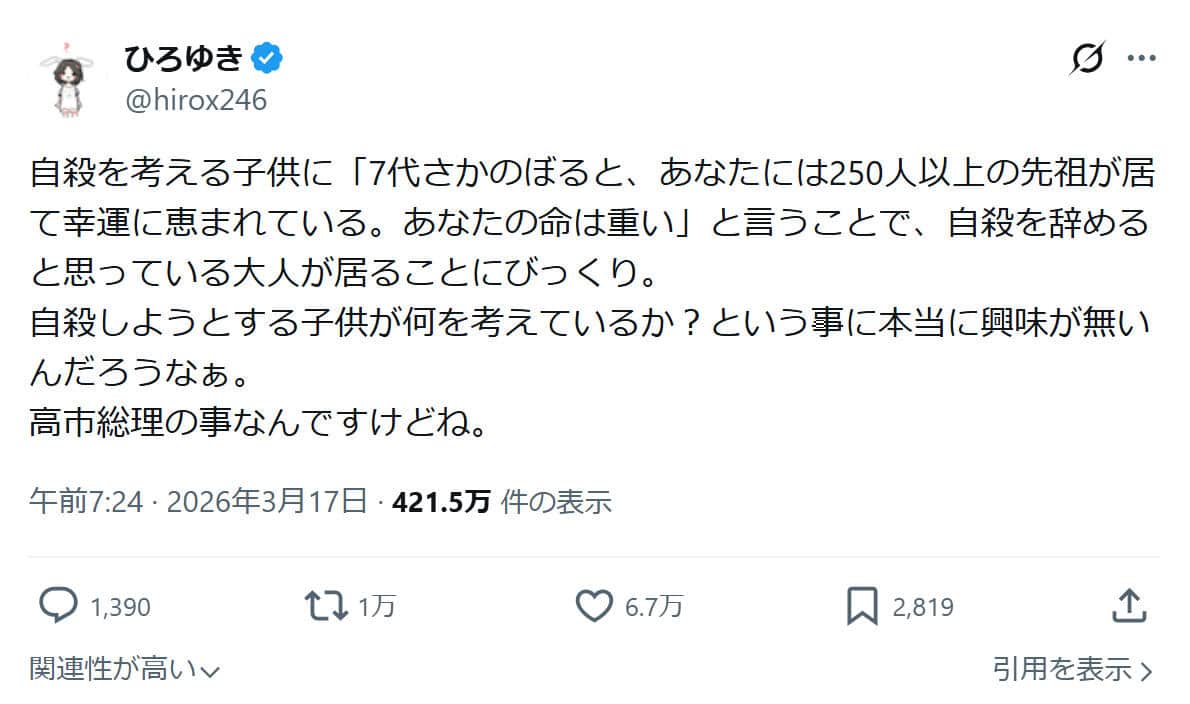Click the chevron beside 引用を表示
Image resolution: width=1190 pixels, height=704 pixels.
point(1146,670)
